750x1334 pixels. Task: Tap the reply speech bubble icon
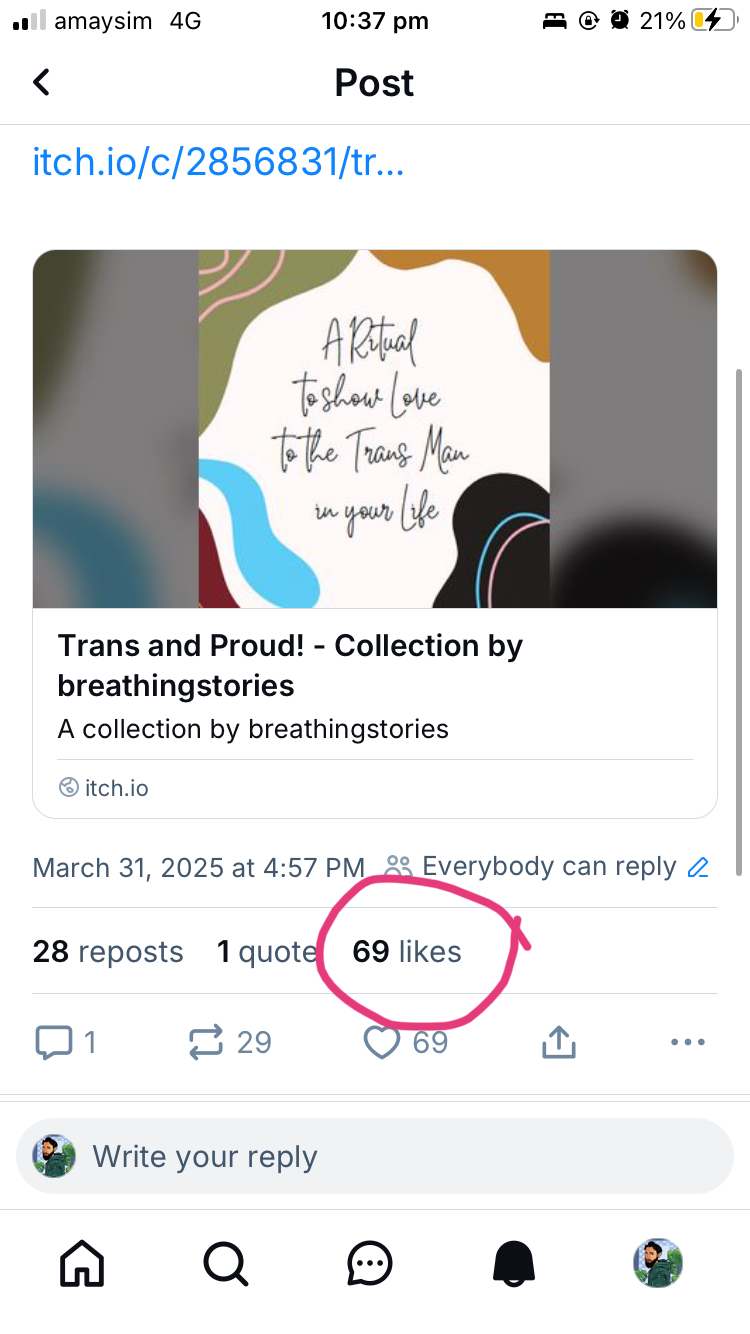point(55,1043)
